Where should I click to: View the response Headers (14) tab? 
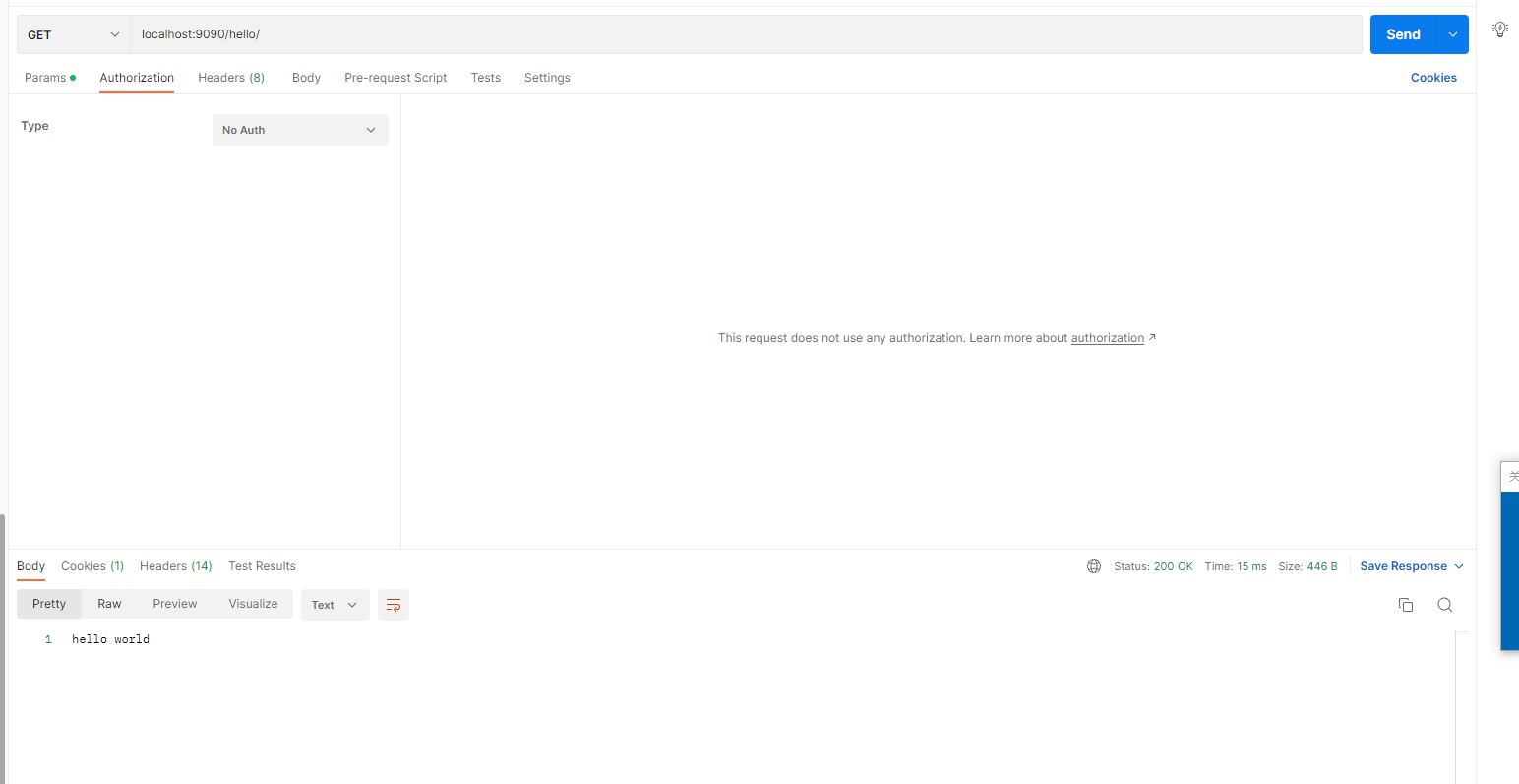pos(176,566)
